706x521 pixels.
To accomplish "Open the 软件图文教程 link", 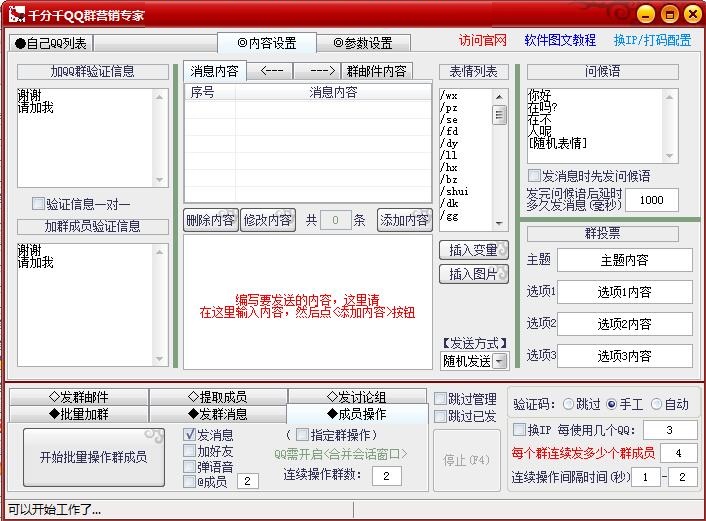I will click(x=560, y=41).
